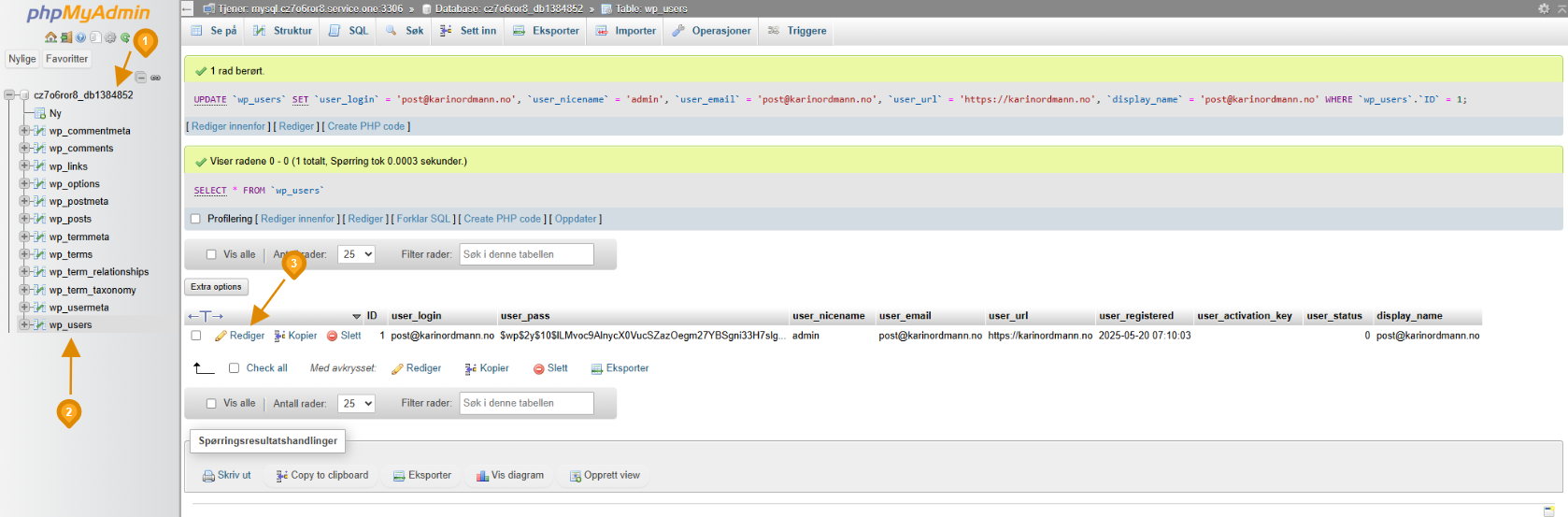Click the Extra options button

pos(216,287)
